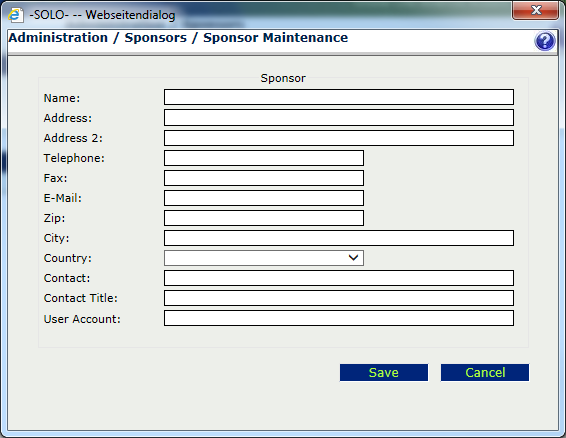The image size is (566, 438).
Task: Activate the City text box
Action: coord(339,238)
